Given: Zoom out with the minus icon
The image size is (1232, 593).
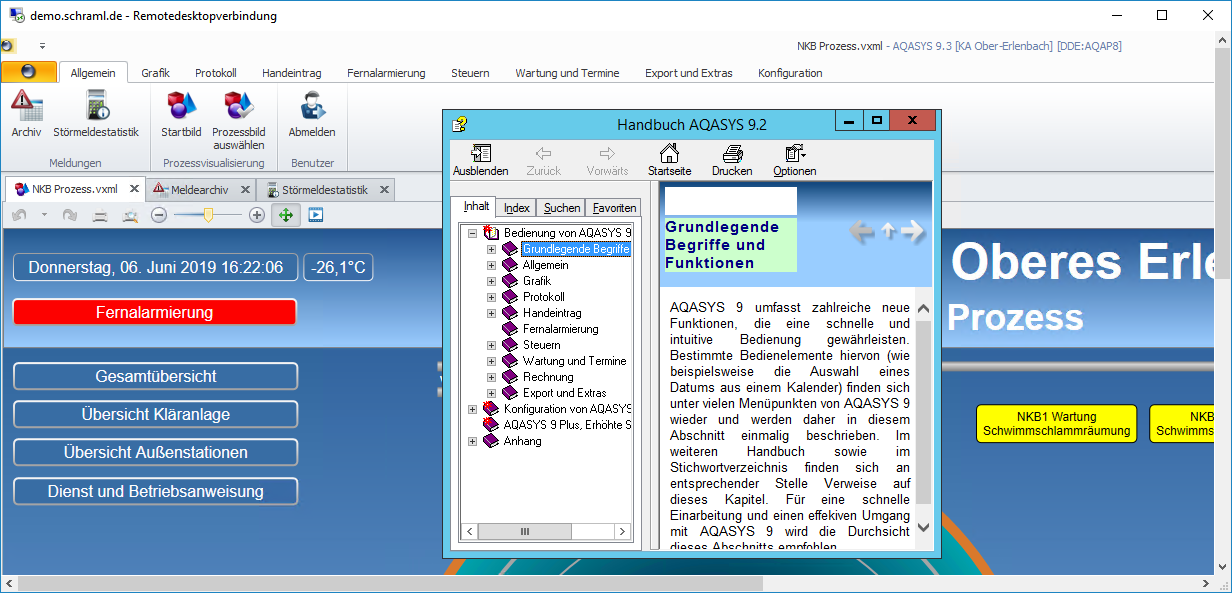Looking at the screenshot, I should (x=159, y=215).
